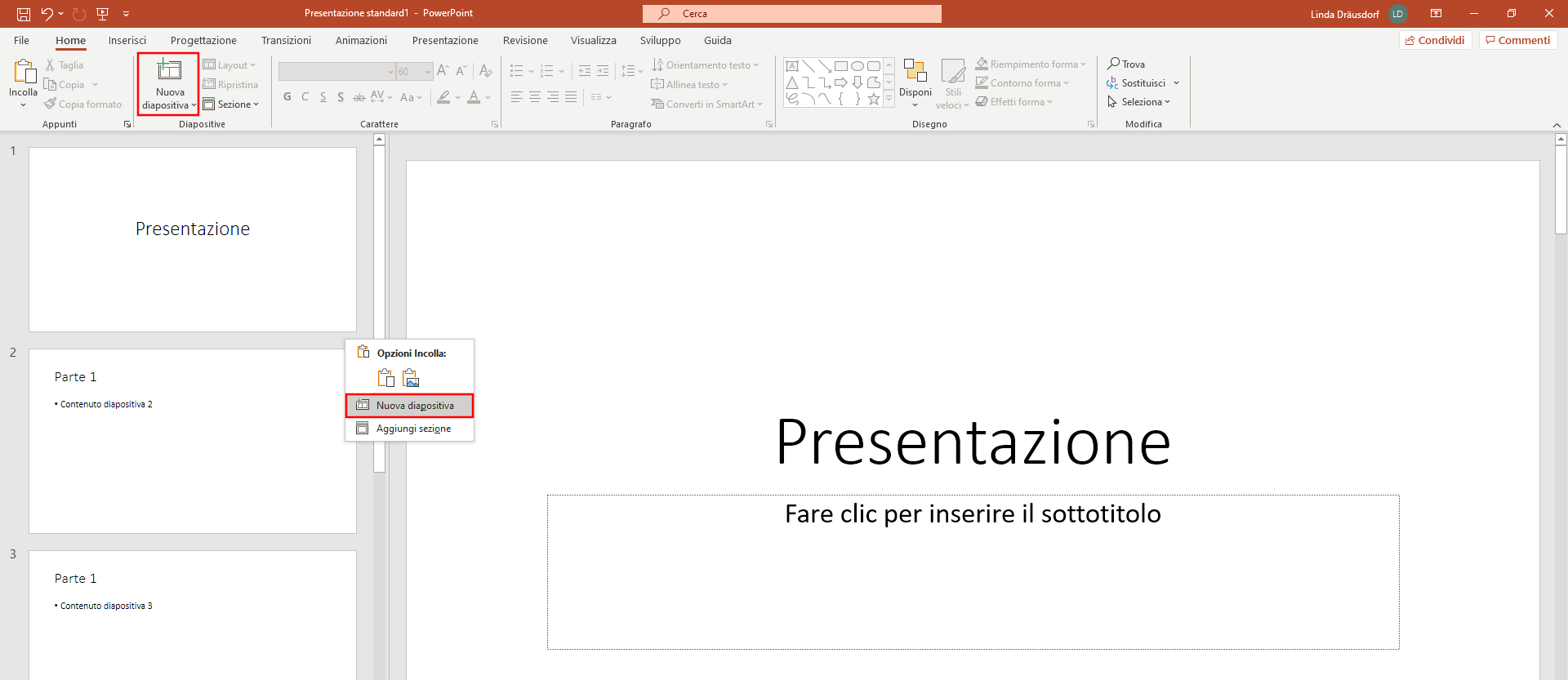Click the Incolla clipboard icon
1568x680 pixels.
pos(24,72)
